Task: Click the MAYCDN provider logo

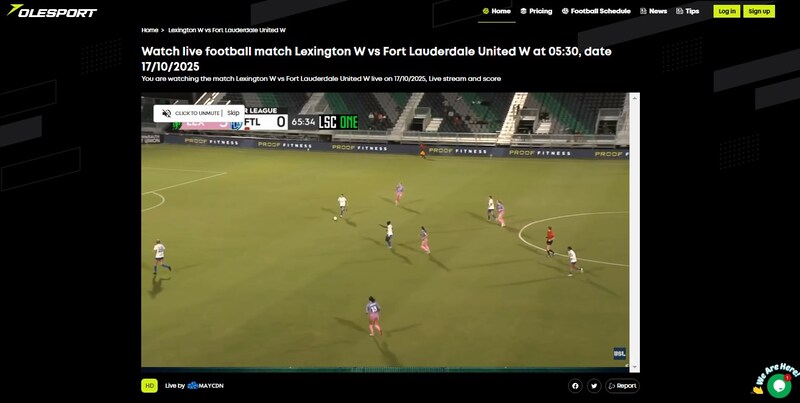Action: [206, 386]
